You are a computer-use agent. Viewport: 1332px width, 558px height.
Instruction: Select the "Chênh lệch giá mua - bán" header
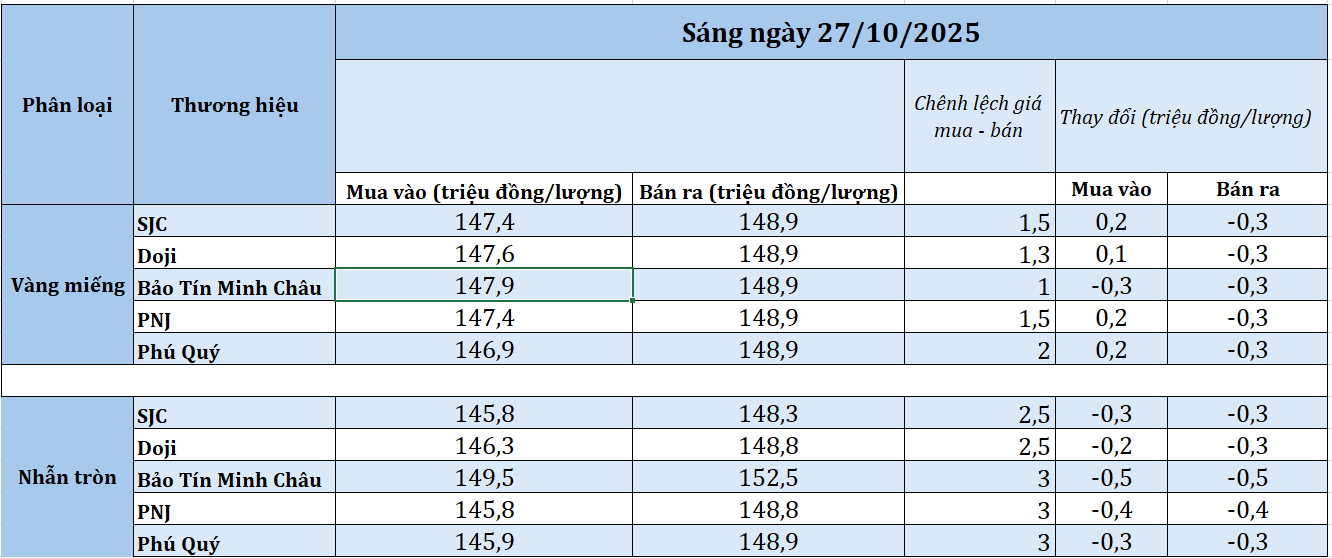pyautogui.click(x=978, y=116)
